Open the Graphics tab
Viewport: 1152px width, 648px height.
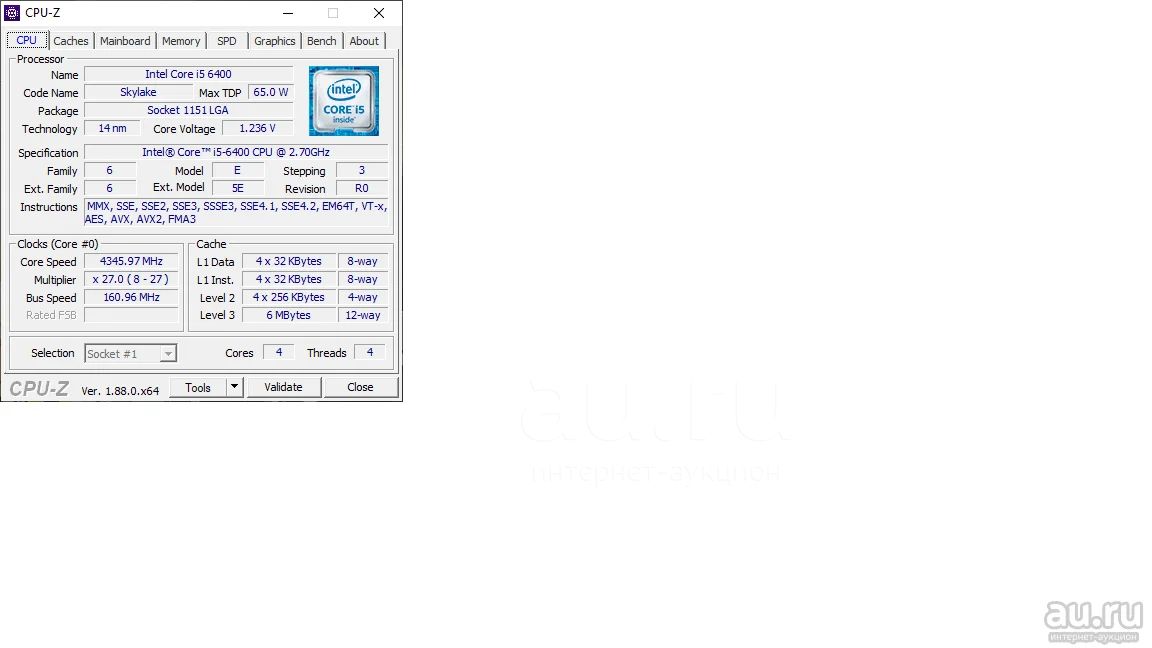click(x=274, y=41)
